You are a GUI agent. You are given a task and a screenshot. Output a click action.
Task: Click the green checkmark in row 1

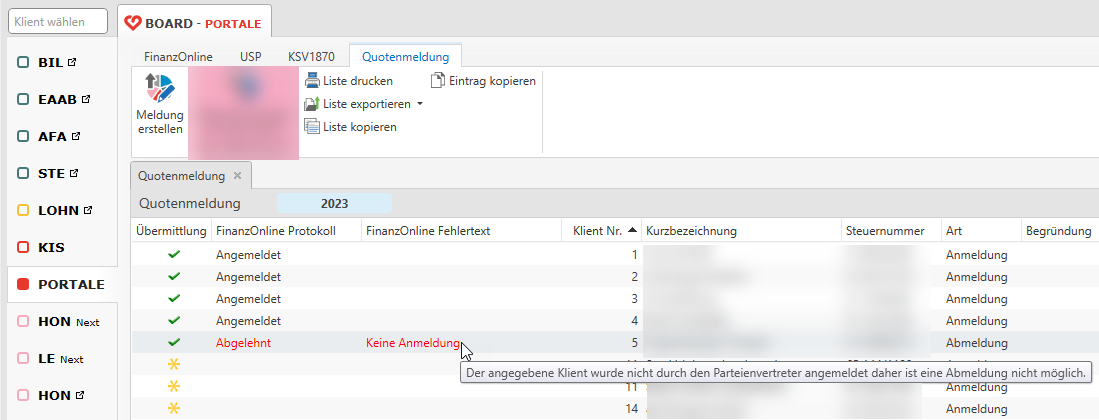coord(174,255)
